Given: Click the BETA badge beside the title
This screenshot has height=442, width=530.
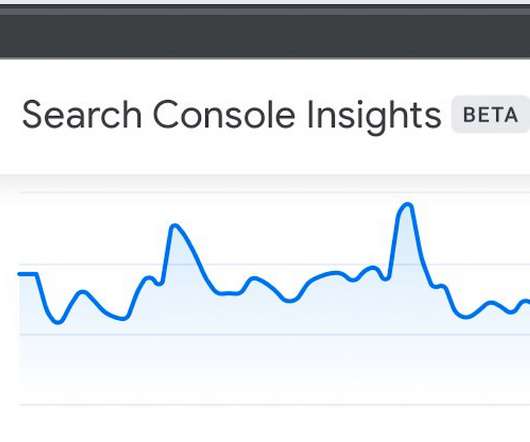Looking at the screenshot, I should 490,115.
